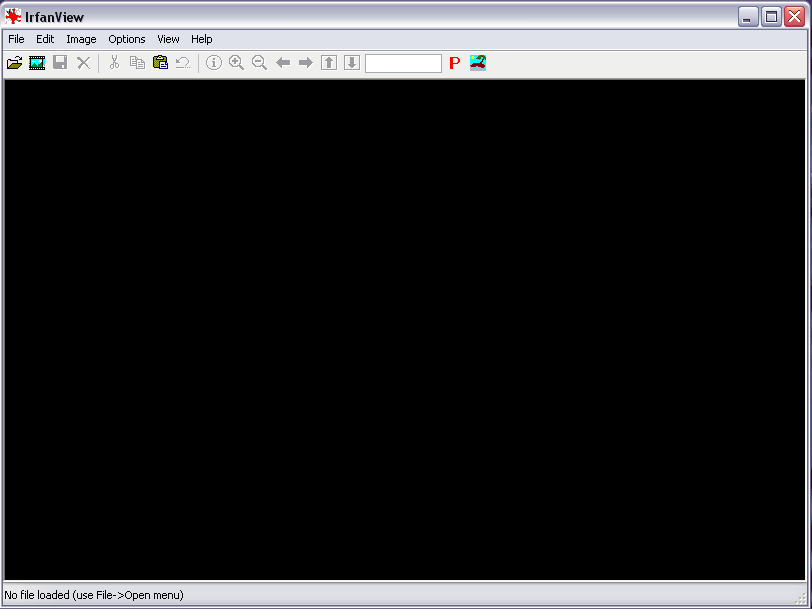The width and height of the screenshot is (812, 609).
Task: Click the Zoom Out magnifier icon
Action: click(260, 63)
